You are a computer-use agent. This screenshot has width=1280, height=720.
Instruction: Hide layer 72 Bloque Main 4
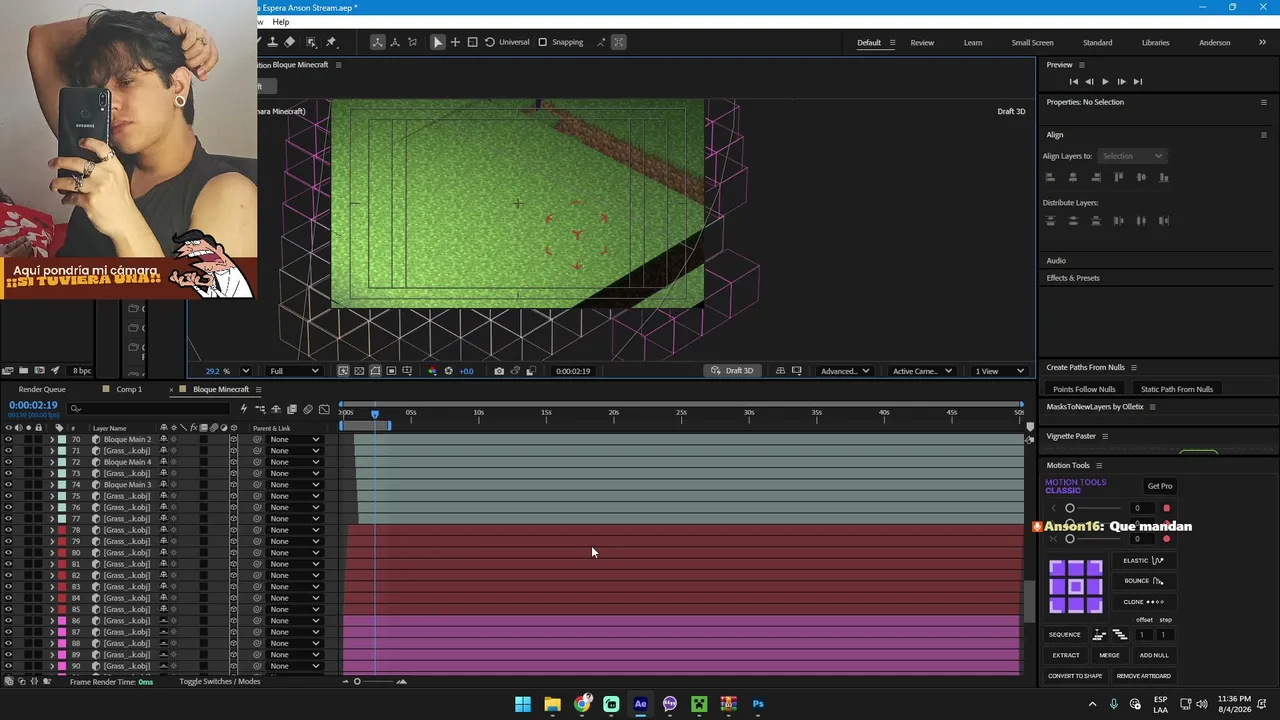click(x=8, y=462)
